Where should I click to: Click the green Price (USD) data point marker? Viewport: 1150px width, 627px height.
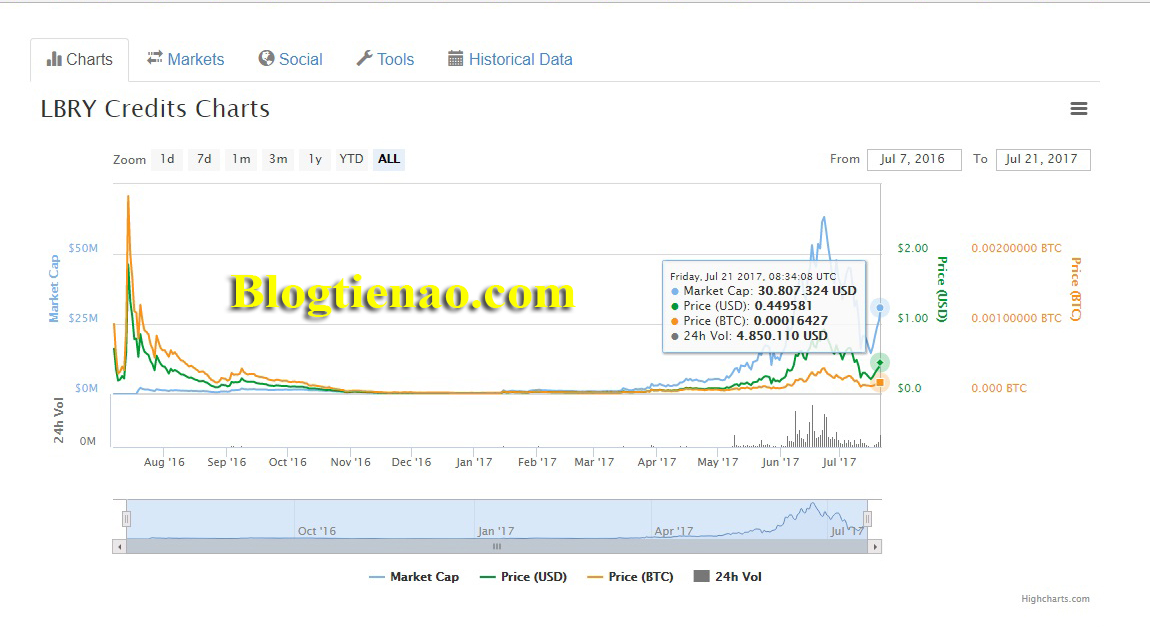click(x=879, y=363)
